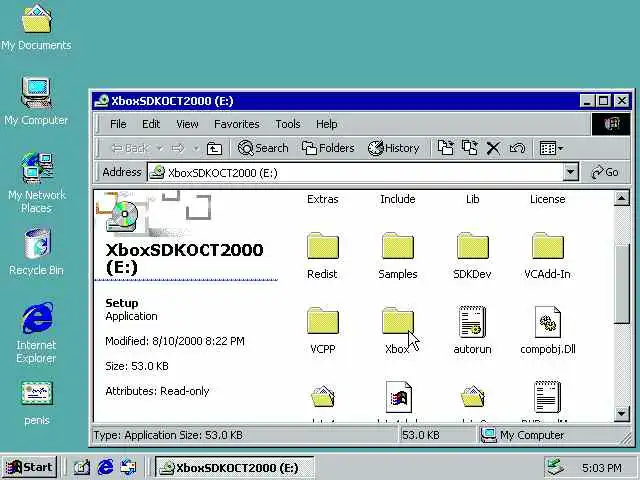The image size is (640, 480).
Task: Click the system tray hardware icon
Action: pos(556,467)
